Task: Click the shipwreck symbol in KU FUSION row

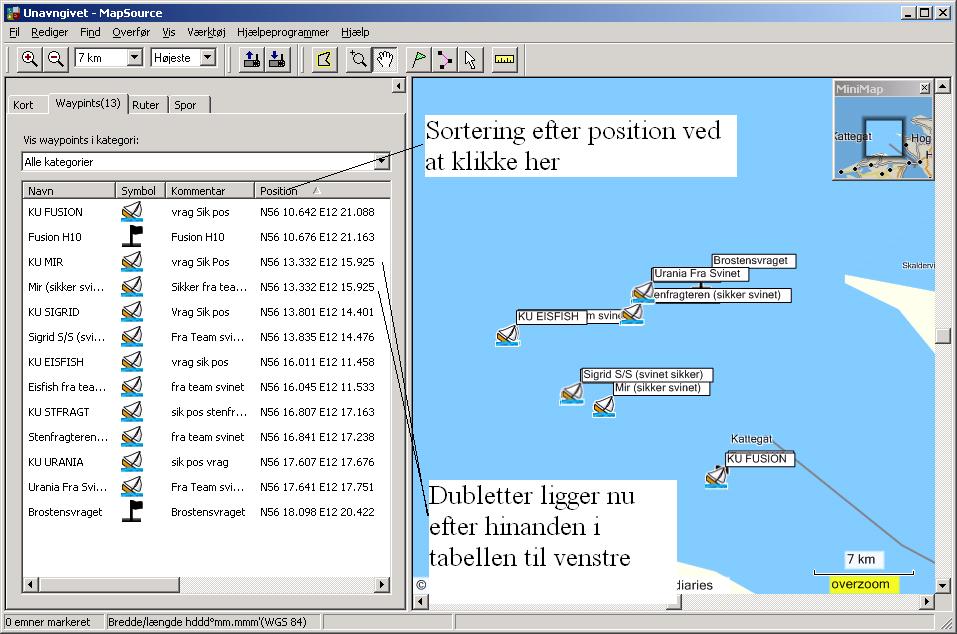Action: point(132,212)
